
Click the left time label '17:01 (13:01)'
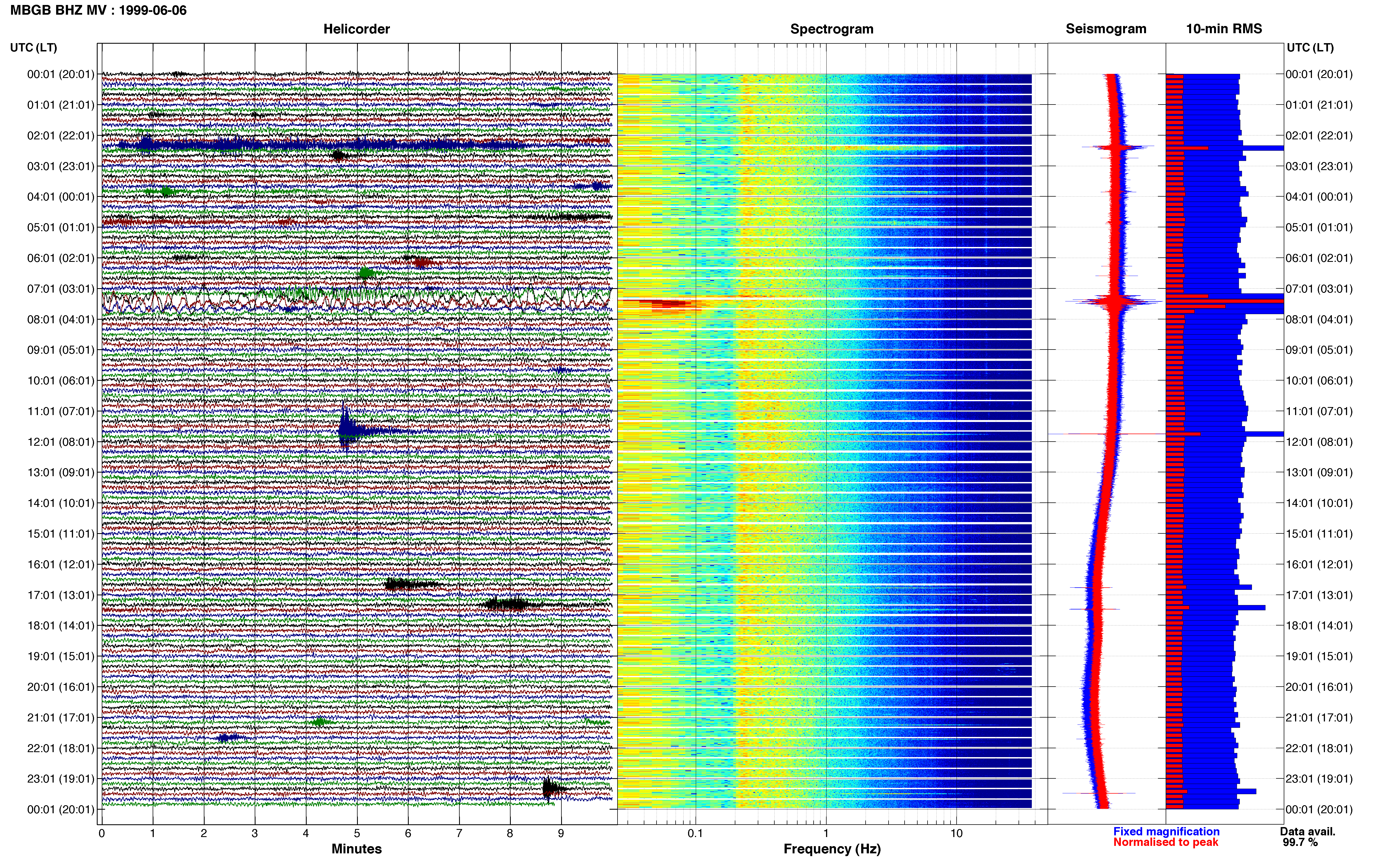61,595
